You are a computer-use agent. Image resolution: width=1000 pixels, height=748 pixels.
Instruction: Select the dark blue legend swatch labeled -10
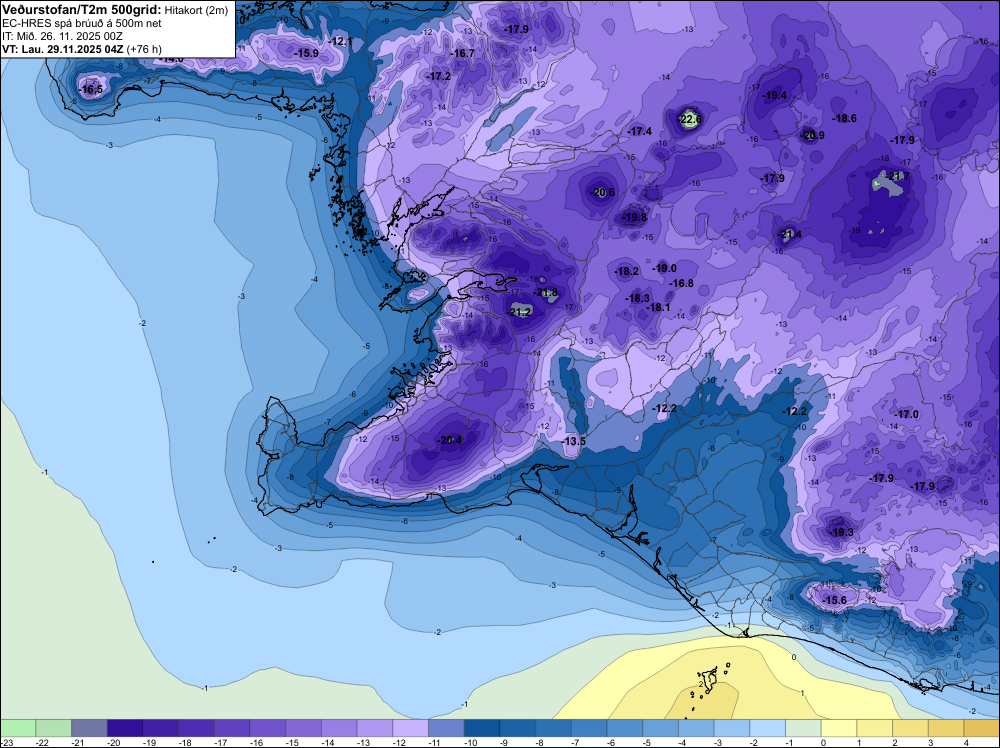click(x=482, y=728)
